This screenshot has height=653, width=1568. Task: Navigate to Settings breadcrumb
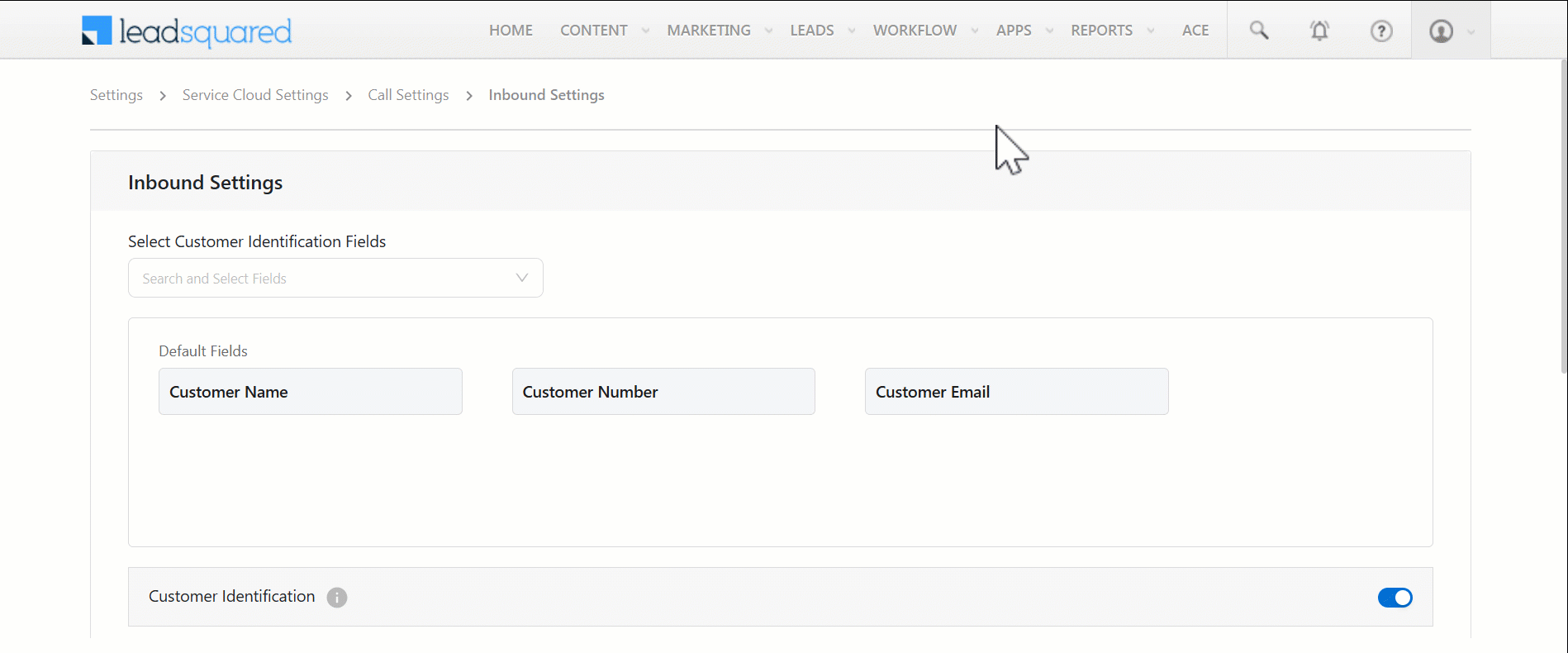[x=116, y=95]
